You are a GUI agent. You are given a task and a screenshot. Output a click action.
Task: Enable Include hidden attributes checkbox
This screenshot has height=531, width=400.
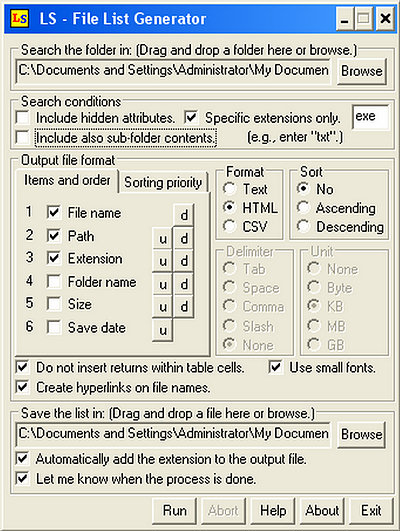pyautogui.click(x=22, y=118)
